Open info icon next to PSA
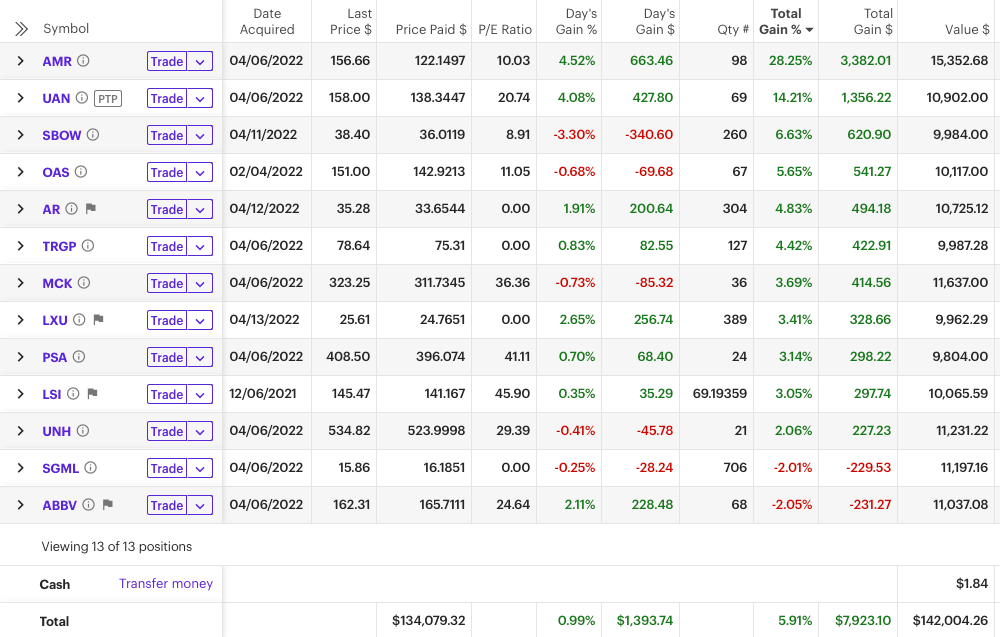This screenshot has height=637, width=1000. [x=78, y=356]
